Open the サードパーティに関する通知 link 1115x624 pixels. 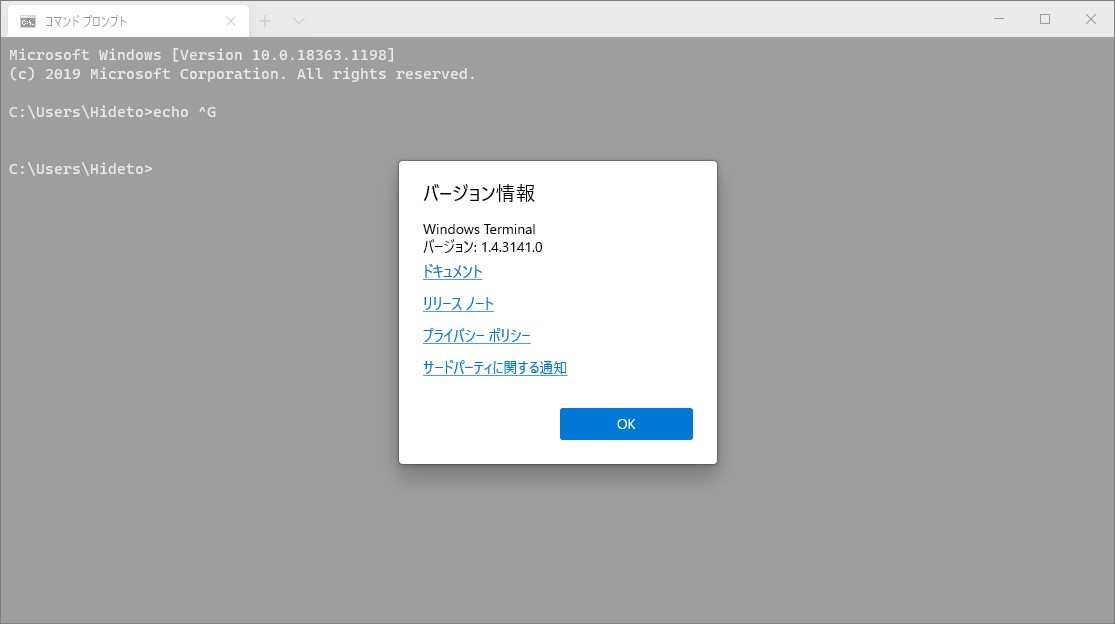click(x=494, y=367)
